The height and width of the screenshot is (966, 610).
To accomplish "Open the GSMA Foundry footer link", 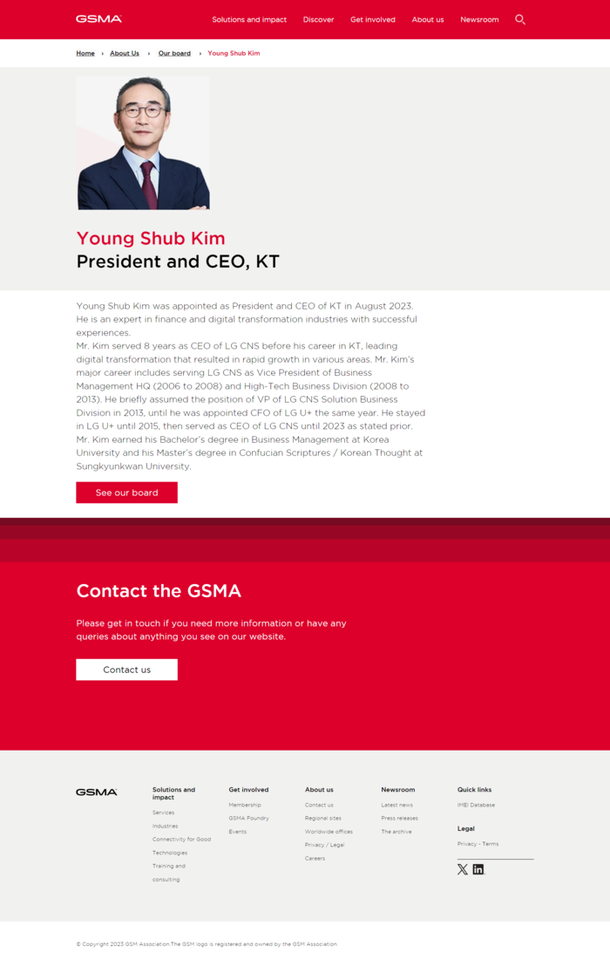I will pos(250,817).
